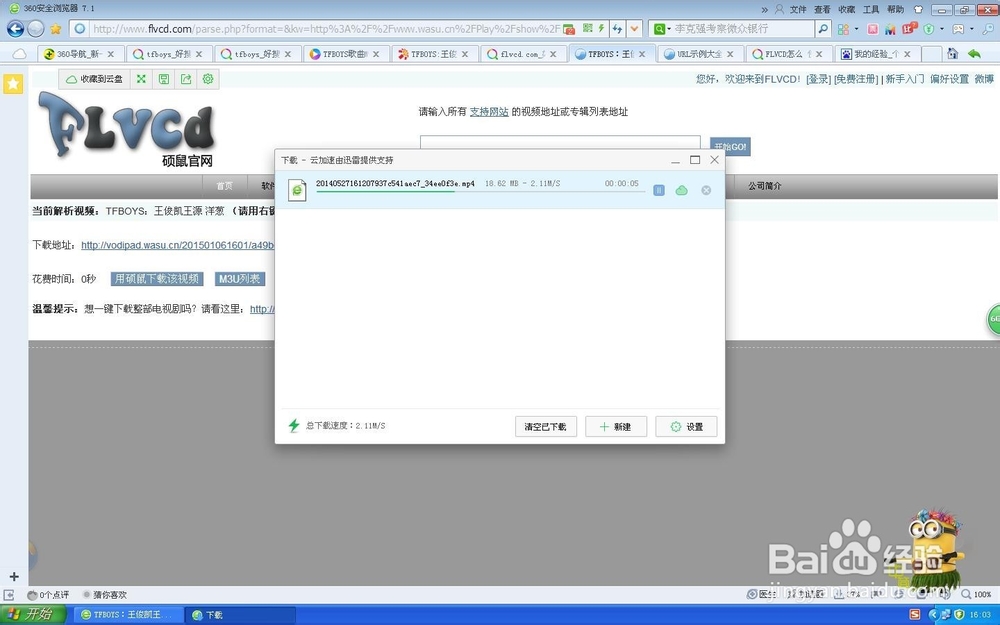The width and height of the screenshot is (1000, 625).
Task: Click the green expand fullscreen toolbar icon
Action: coord(141,79)
